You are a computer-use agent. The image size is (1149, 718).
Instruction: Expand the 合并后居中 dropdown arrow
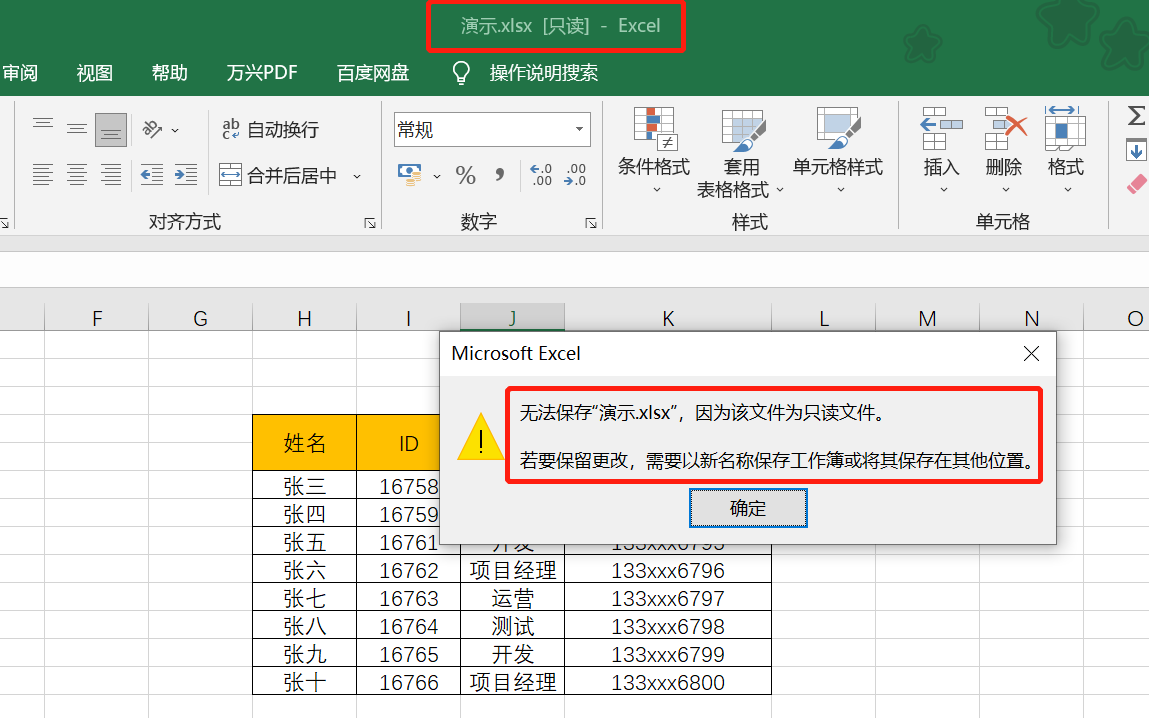coord(358,177)
